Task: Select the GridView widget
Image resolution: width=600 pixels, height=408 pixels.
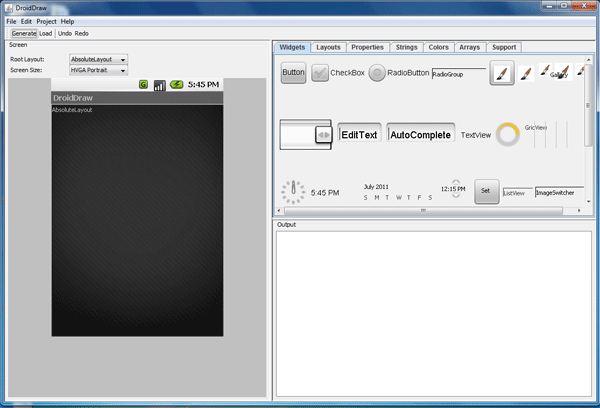Action: 546,134
